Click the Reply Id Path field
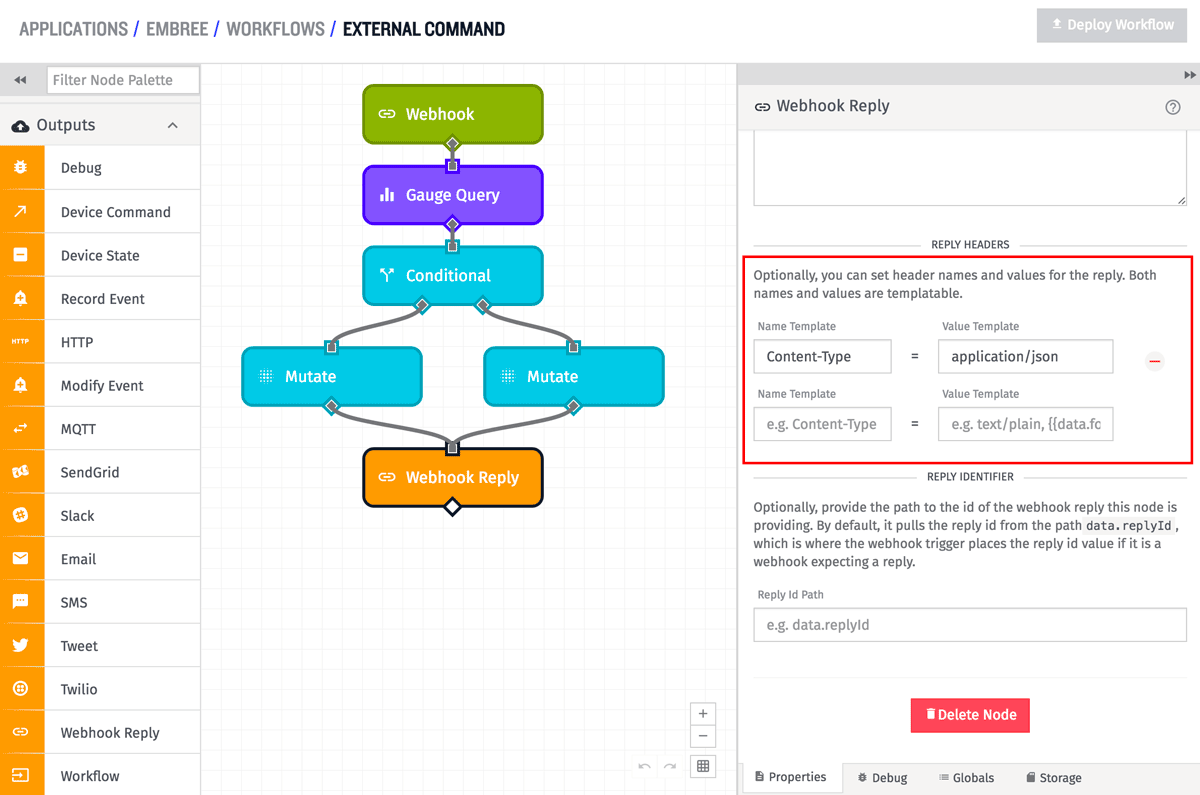 970,625
